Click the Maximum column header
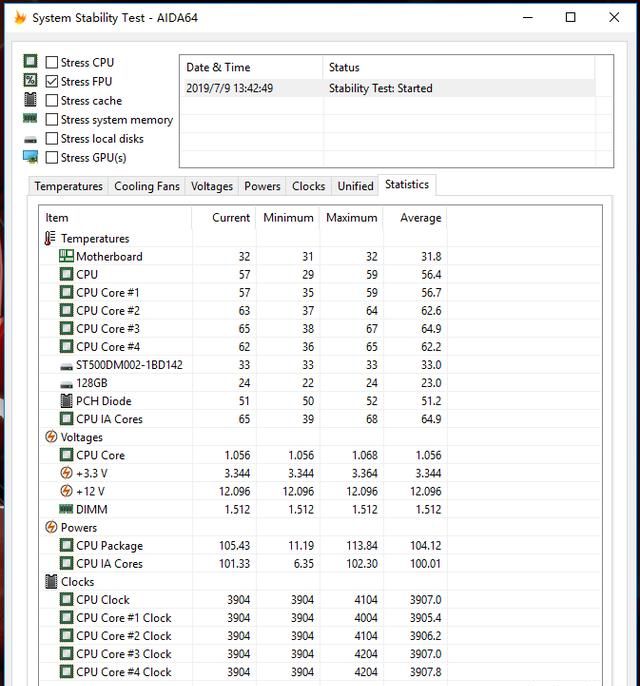Viewport: 640px width, 686px height. [351, 218]
